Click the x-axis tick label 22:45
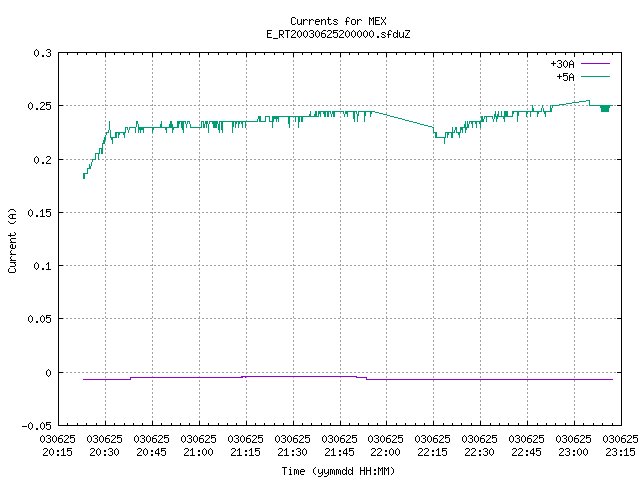Screen dimensions: 640x480 point(526,452)
